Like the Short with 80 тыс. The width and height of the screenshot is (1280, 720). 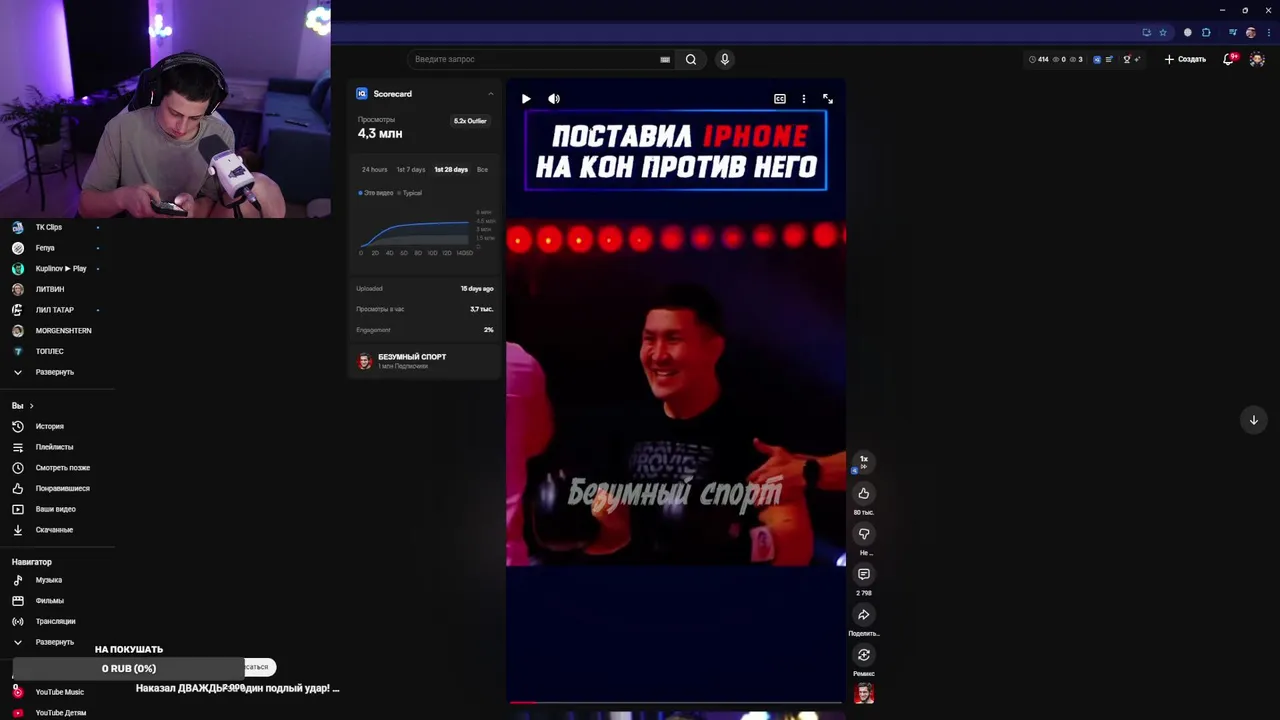tap(864, 493)
